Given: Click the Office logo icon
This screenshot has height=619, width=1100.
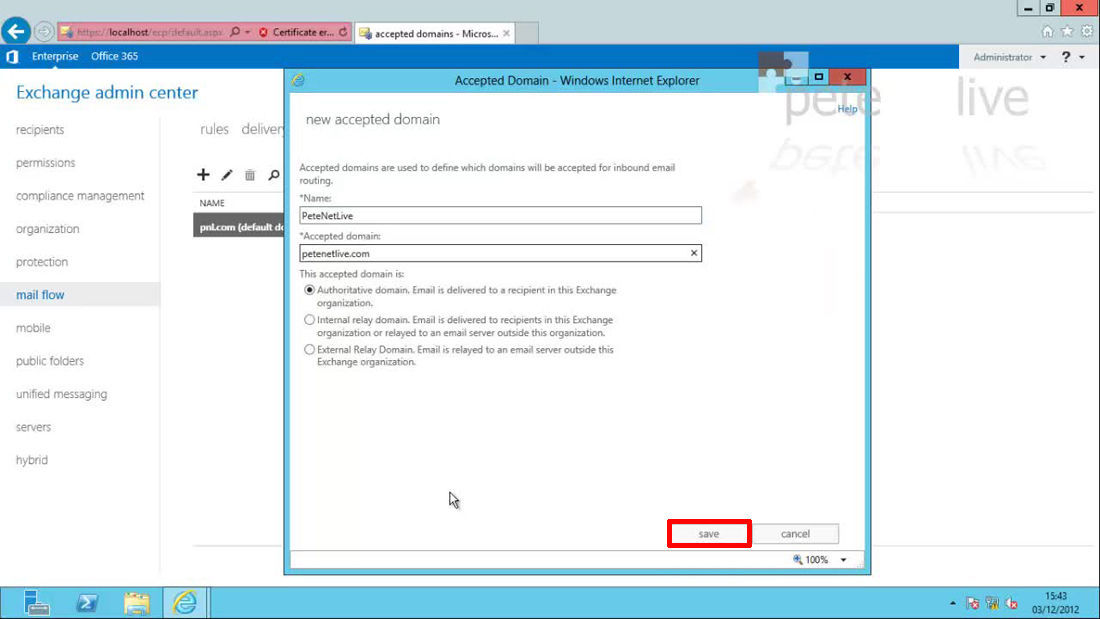Looking at the screenshot, I should click(x=12, y=56).
